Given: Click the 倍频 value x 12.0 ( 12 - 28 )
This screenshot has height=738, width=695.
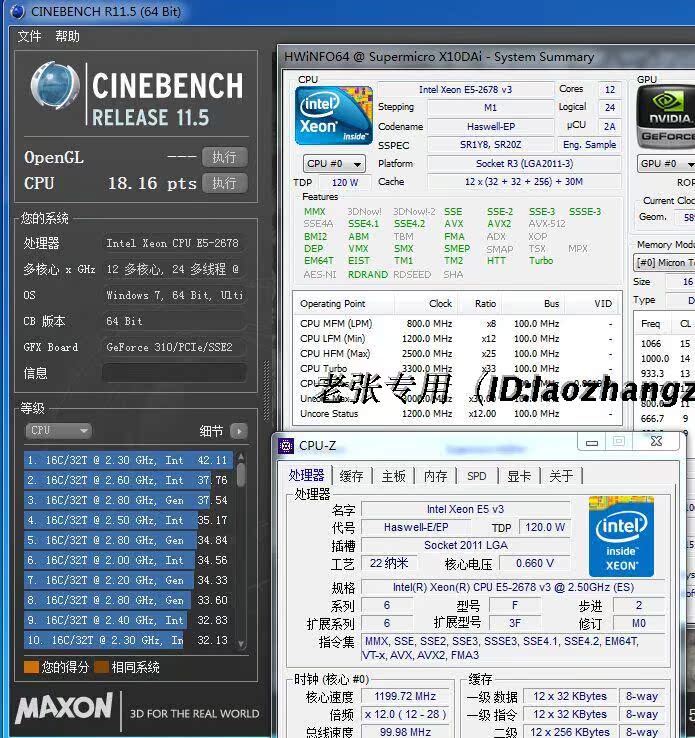Looking at the screenshot, I should pyautogui.click(x=405, y=714).
